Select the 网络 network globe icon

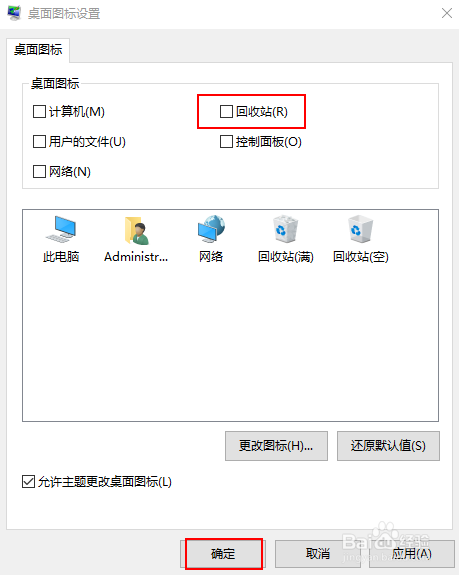pos(211,229)
